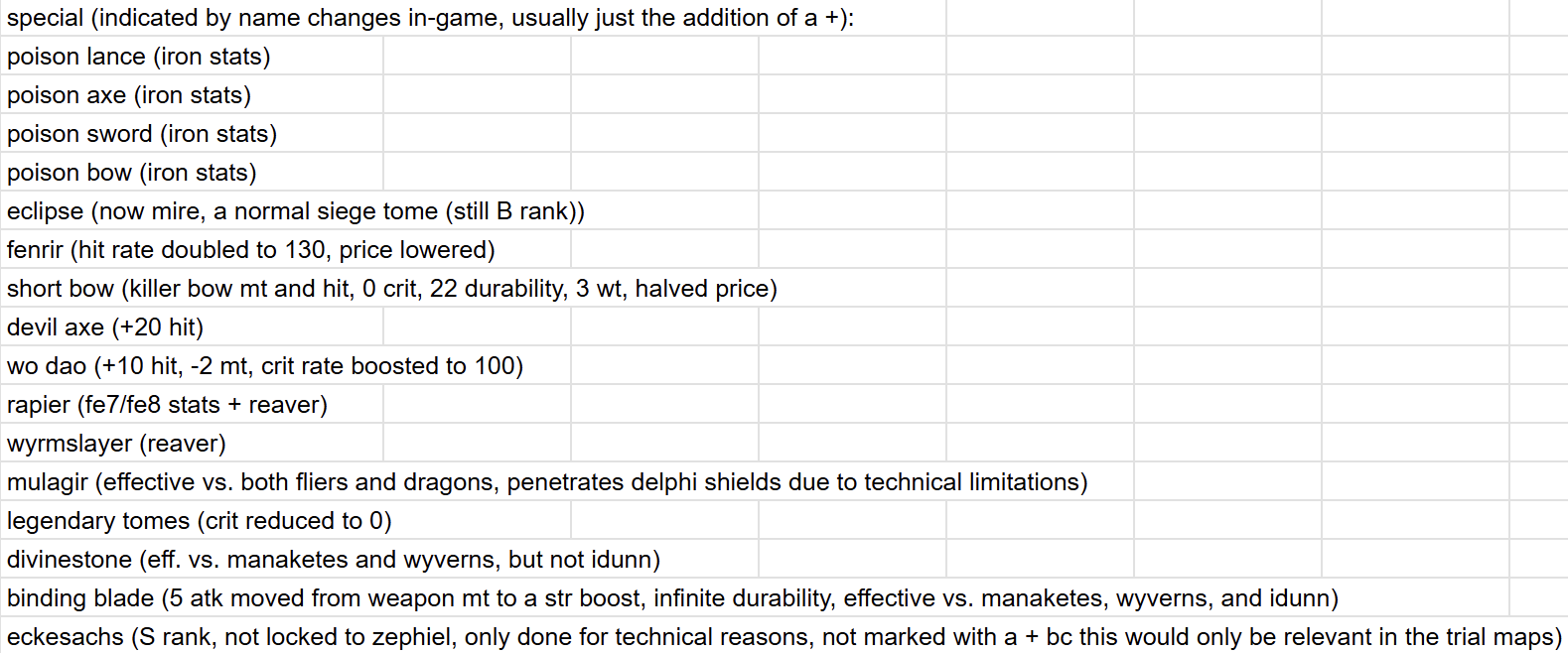Image resolution: width=1568 pixels, height=653 pixels.
Task: Select the 'special (indicated by name changes' header cell
Action: tap(430, 18)
